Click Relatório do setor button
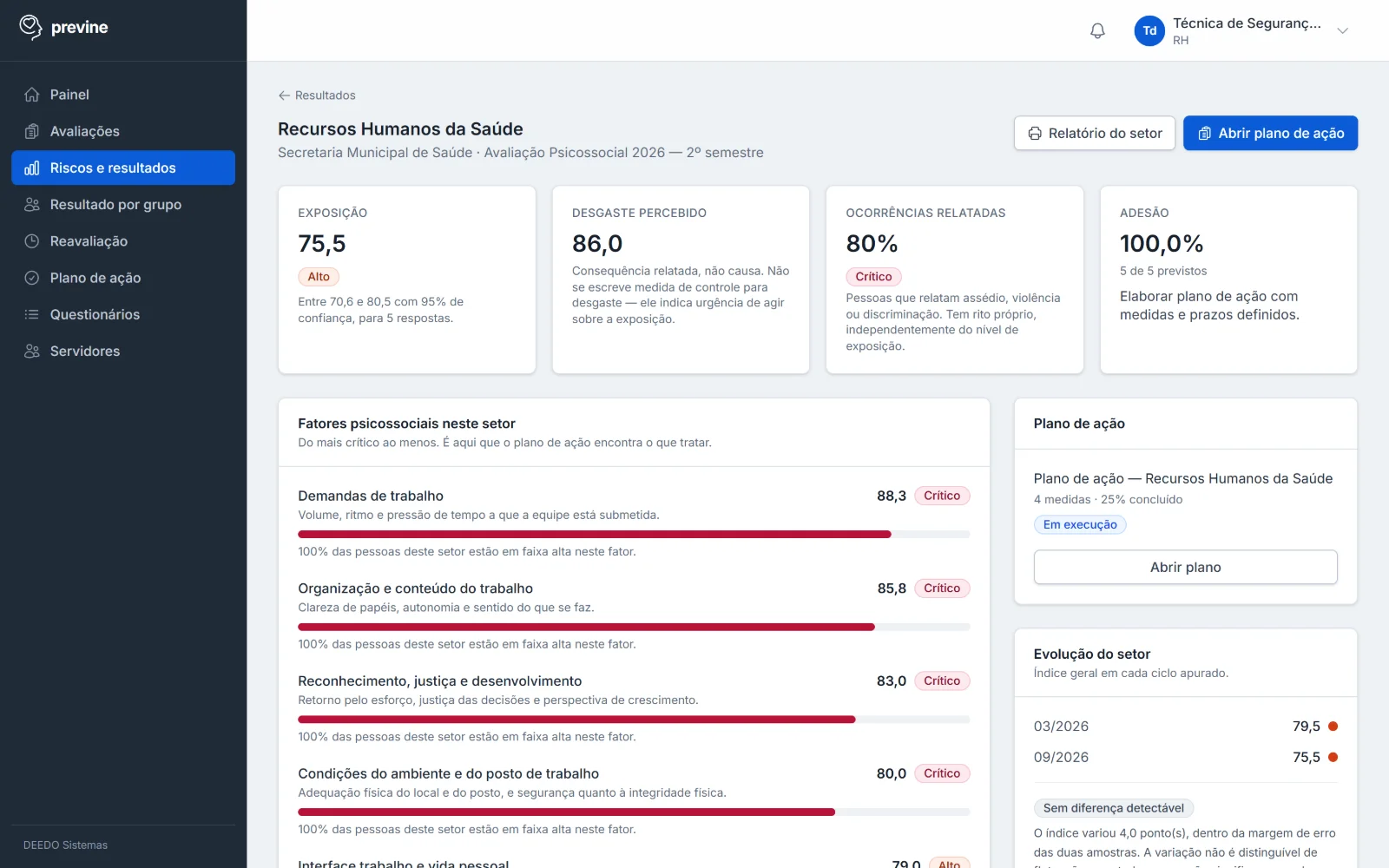This screenshot has width=1389, height=868. click(1095, 134)
